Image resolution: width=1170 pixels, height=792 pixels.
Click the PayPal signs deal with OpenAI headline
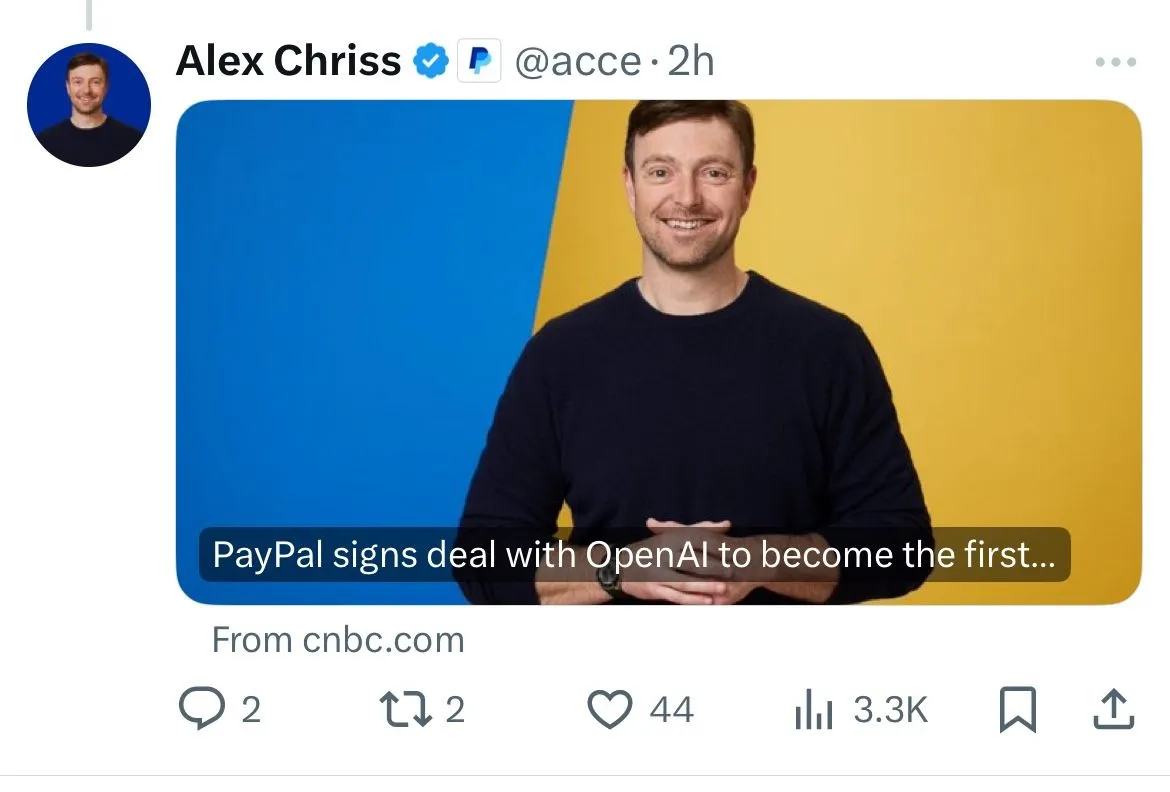pos(634,555)
